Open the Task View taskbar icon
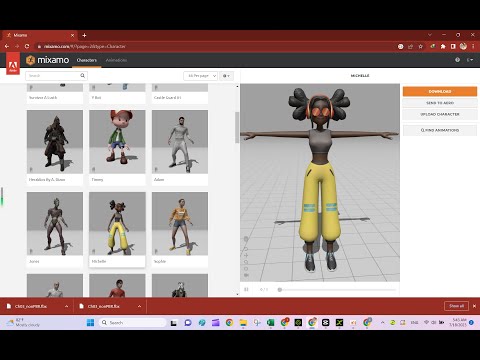This screenshot has width=480, height=360. point(174,323)
